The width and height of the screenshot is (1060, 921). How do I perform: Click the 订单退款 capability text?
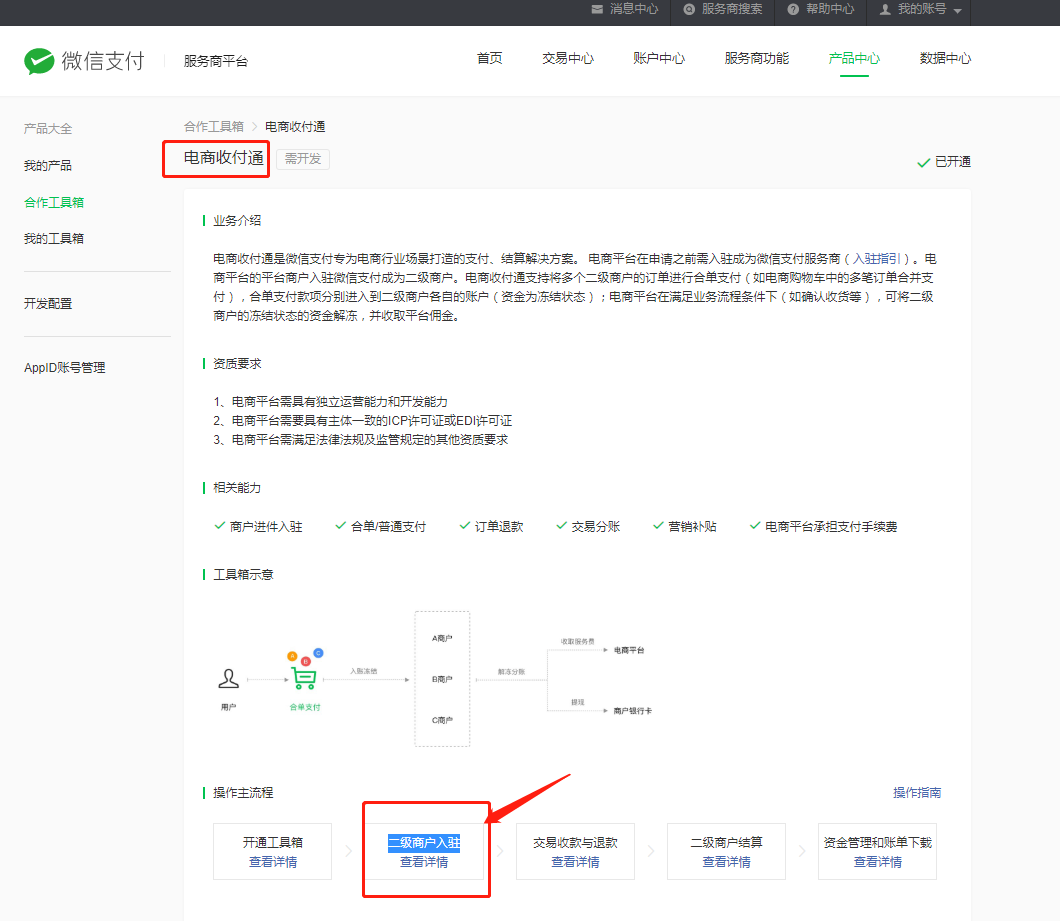pos(499,527)
